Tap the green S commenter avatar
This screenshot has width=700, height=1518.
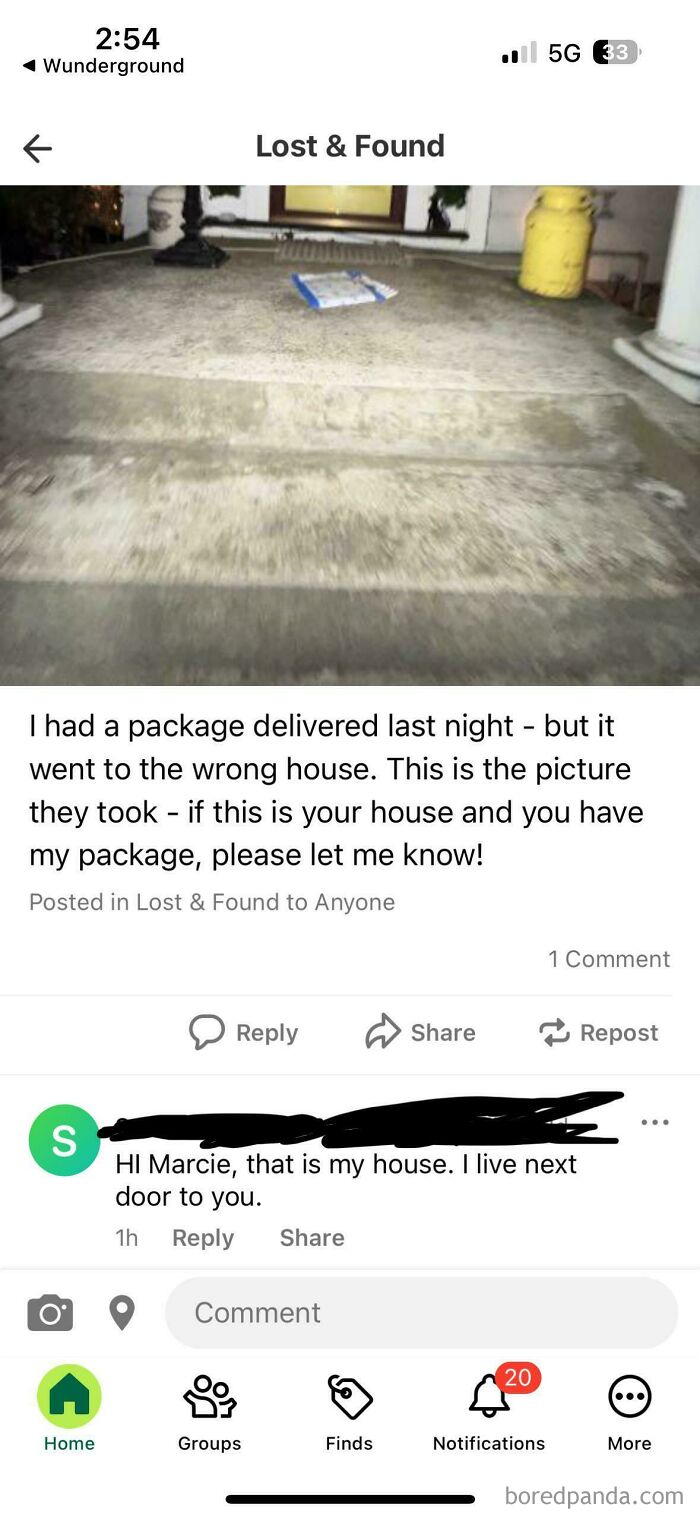[64, 1140]
